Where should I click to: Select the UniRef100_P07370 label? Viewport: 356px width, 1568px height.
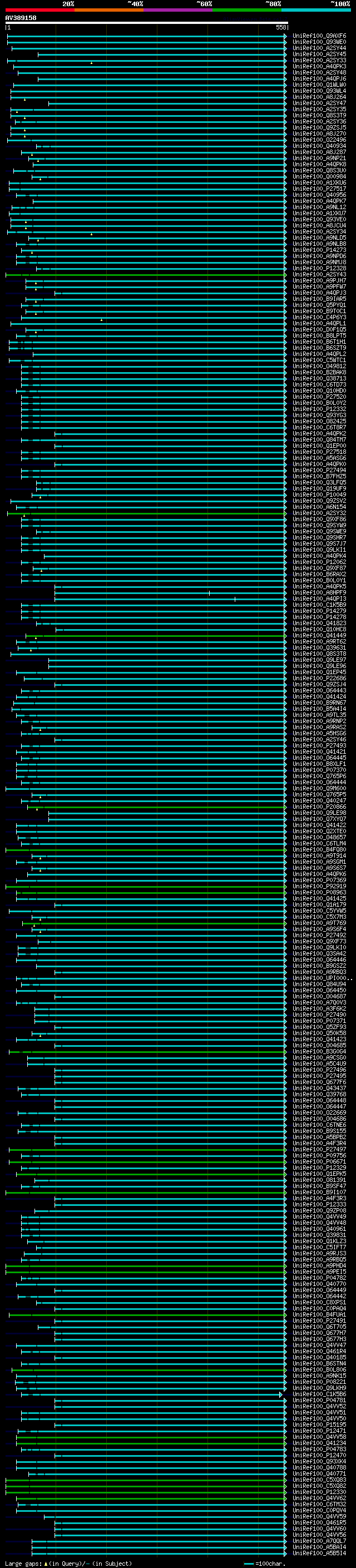319,770
